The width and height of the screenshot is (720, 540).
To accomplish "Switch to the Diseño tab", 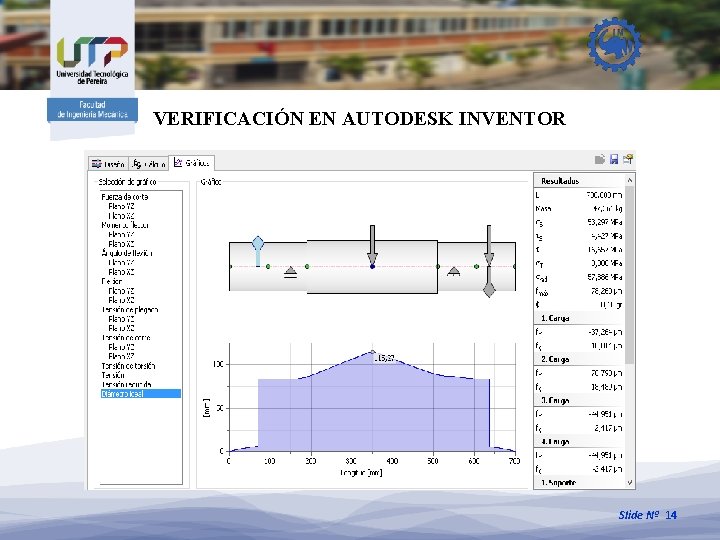I will click(x=108, y=164).
